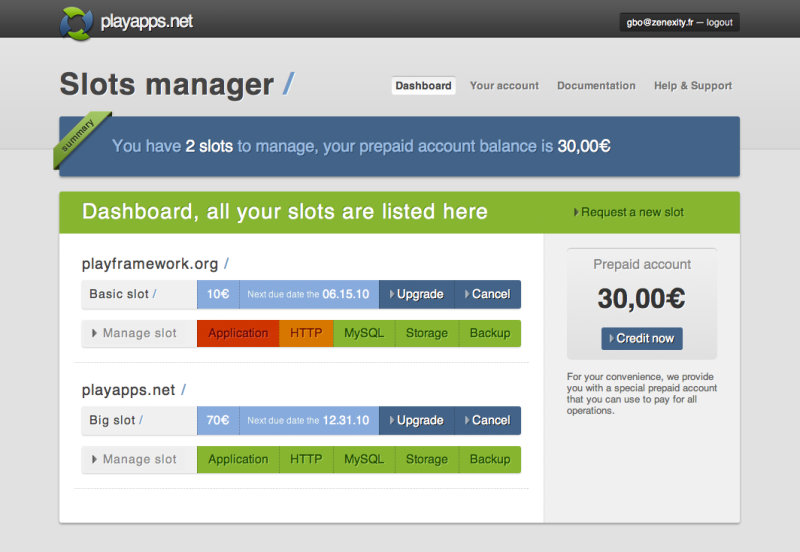Click the green summary ribbon badge

point(79,139)
